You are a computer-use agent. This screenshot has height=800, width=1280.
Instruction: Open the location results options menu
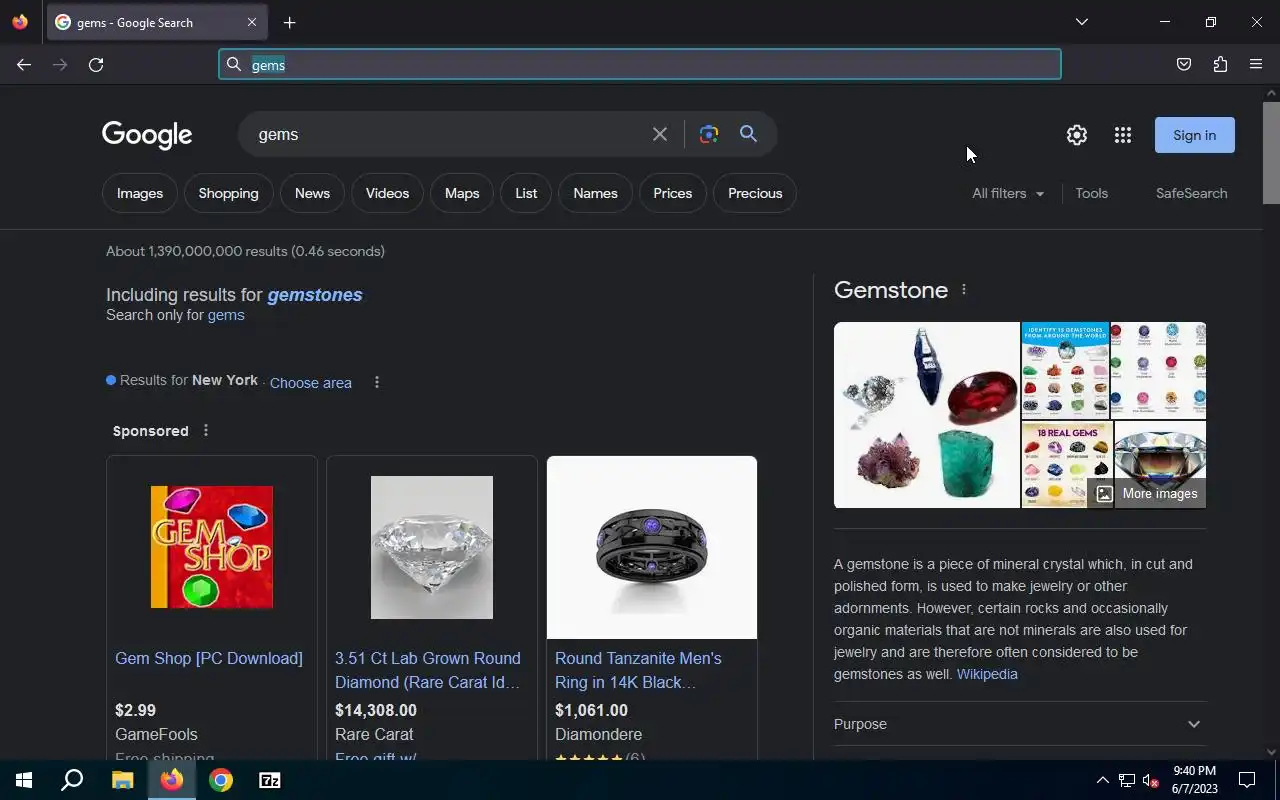377,382
